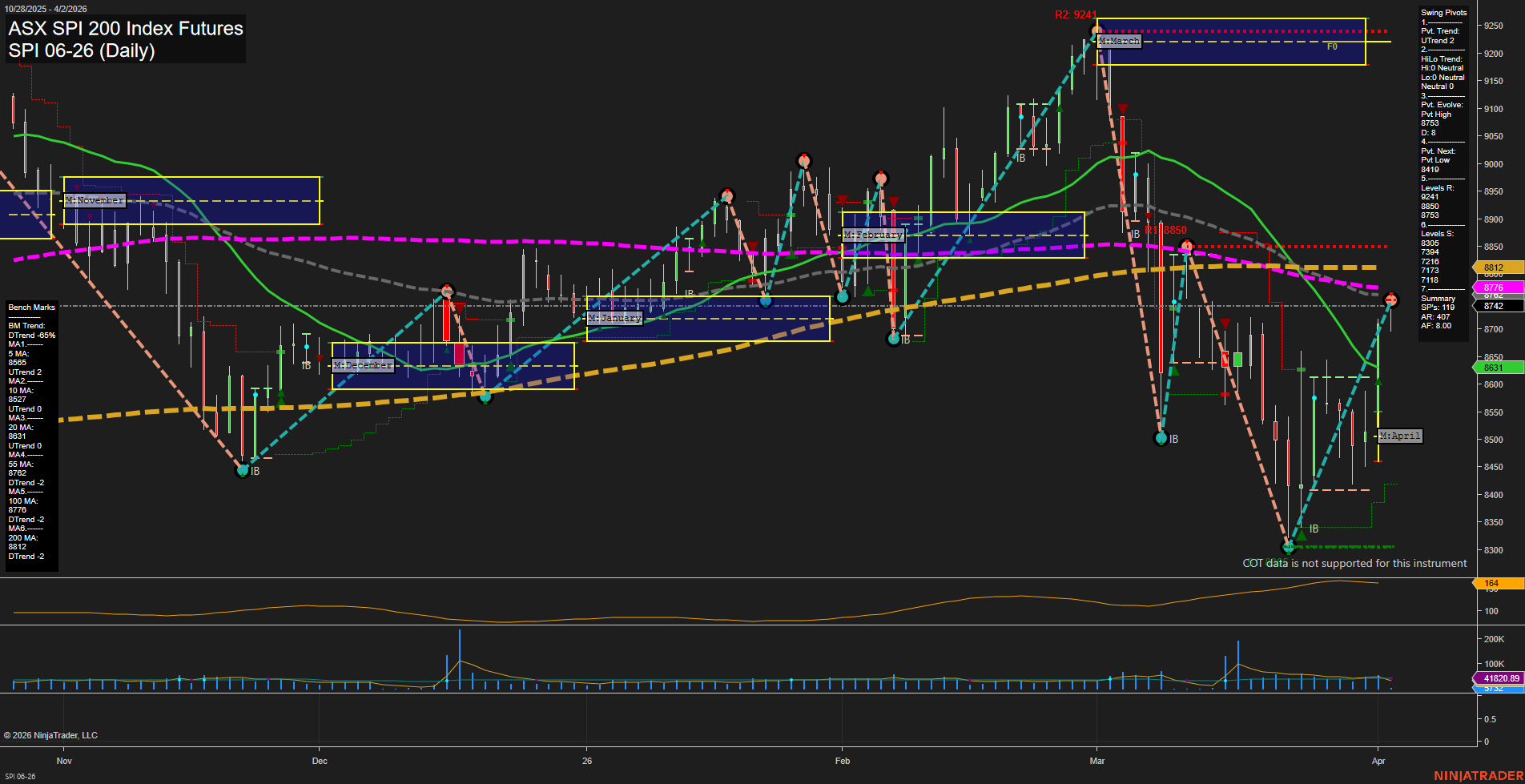
Task: Select the purple 41820.89 volume value marker
Action: click(x=1501, y=677)
